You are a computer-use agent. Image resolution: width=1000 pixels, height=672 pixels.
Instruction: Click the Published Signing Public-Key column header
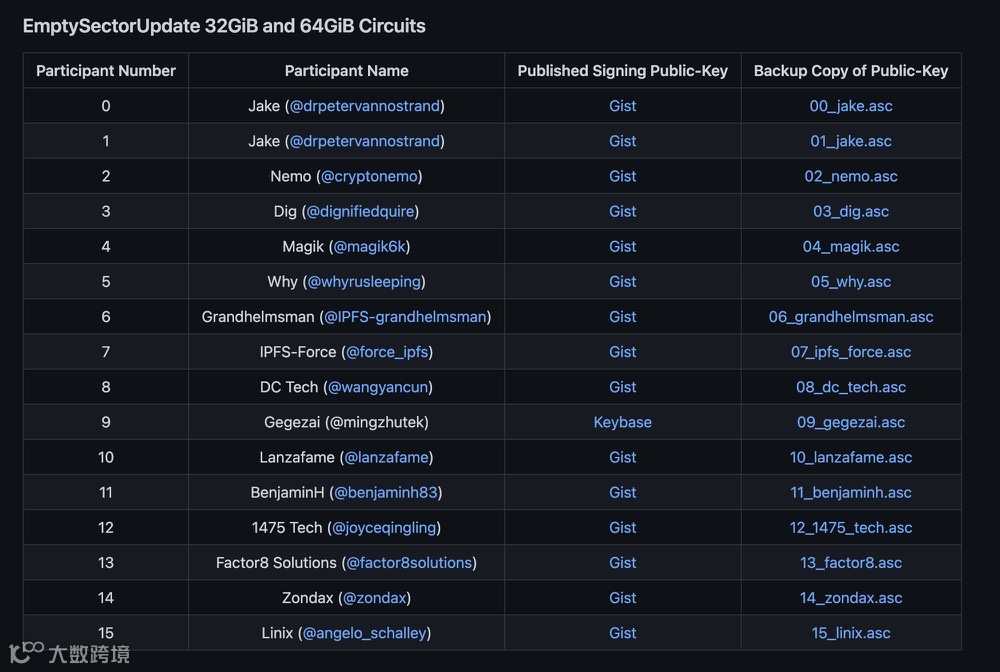point(622,71)
